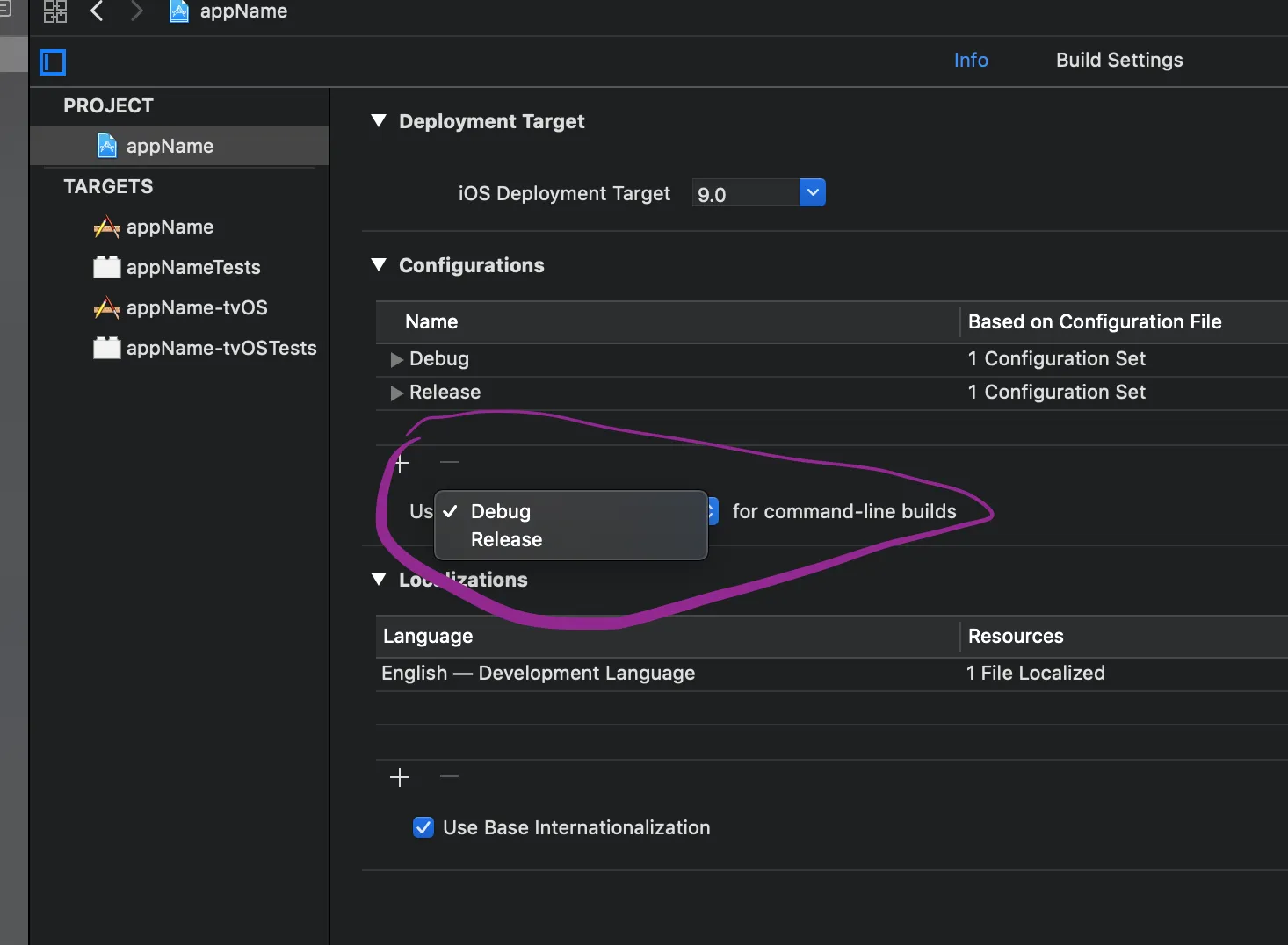Switch to the Build Settings tab
1288x945 pixels.
(1118, 60)
